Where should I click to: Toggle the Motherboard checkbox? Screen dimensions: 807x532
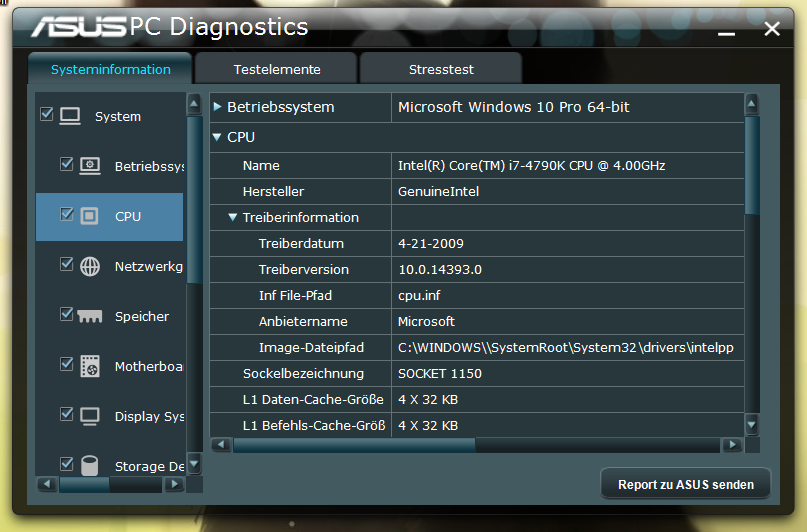[66, 364]
